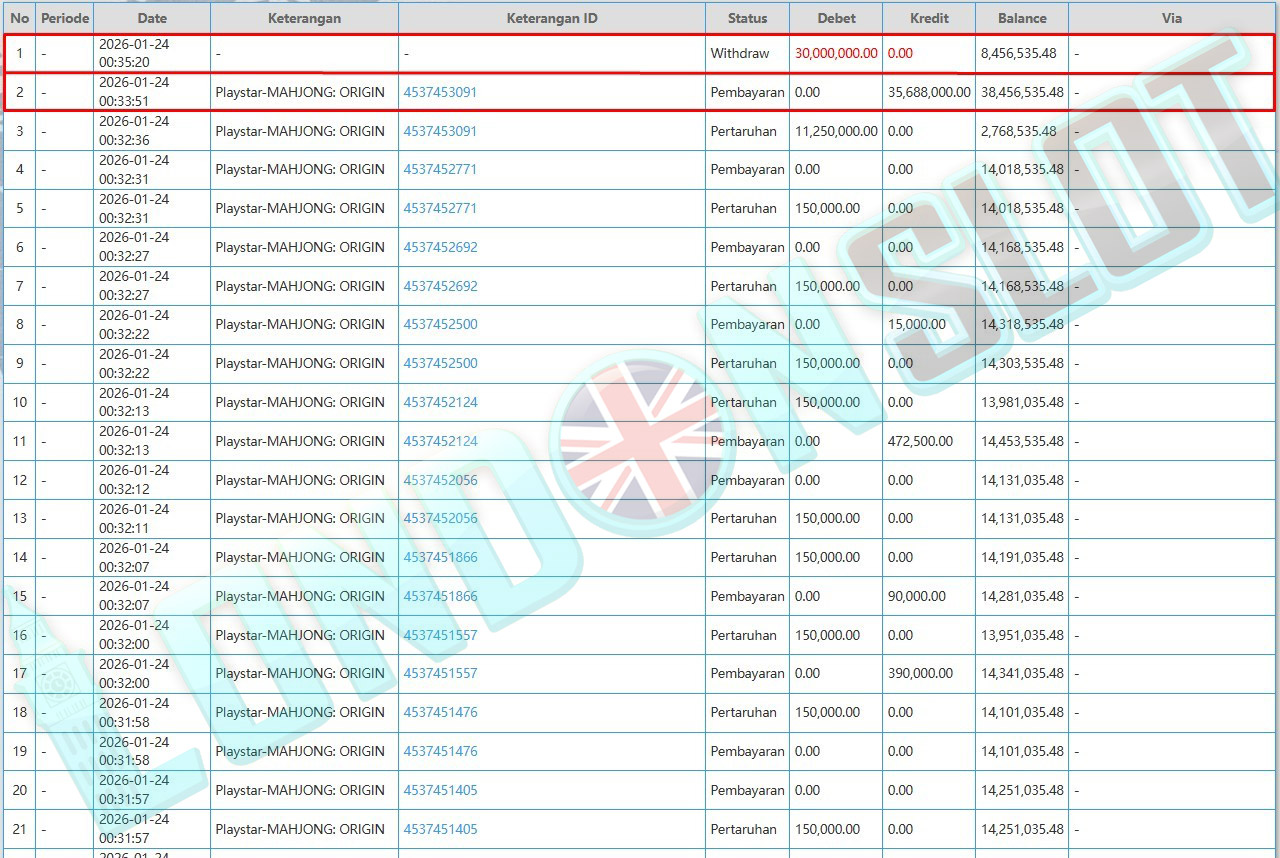Select the 30,000,000.00 withdraw debit amount
The image size is (1280, 858).
(x=836, y=53)
